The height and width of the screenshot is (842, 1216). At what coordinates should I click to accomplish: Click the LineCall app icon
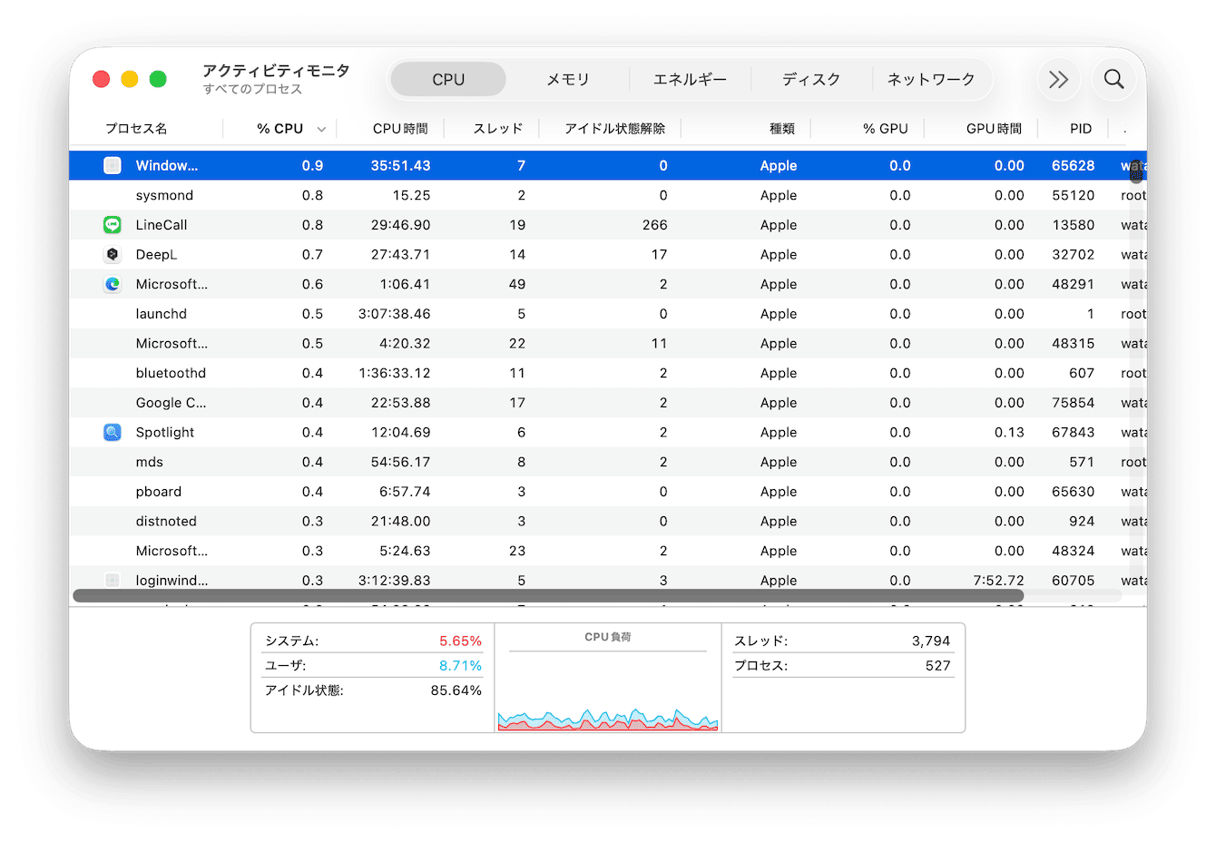pos(111,224)
